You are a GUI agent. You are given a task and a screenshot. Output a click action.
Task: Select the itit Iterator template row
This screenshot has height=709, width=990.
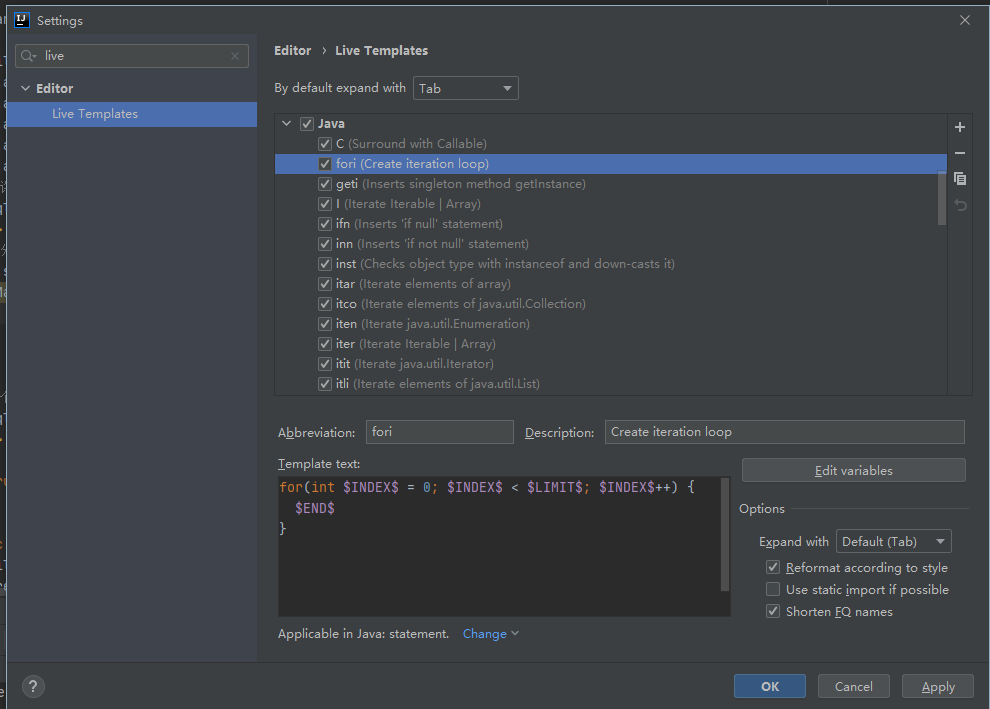point(611,364)
